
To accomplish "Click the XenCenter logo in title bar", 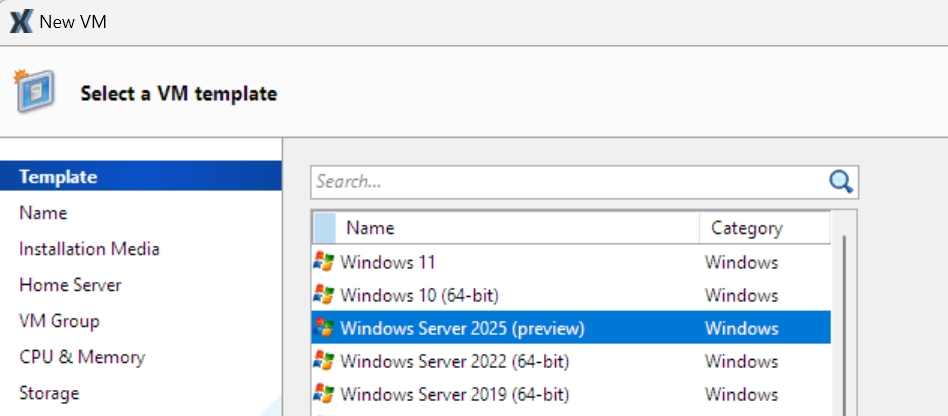I will [21, 22].
